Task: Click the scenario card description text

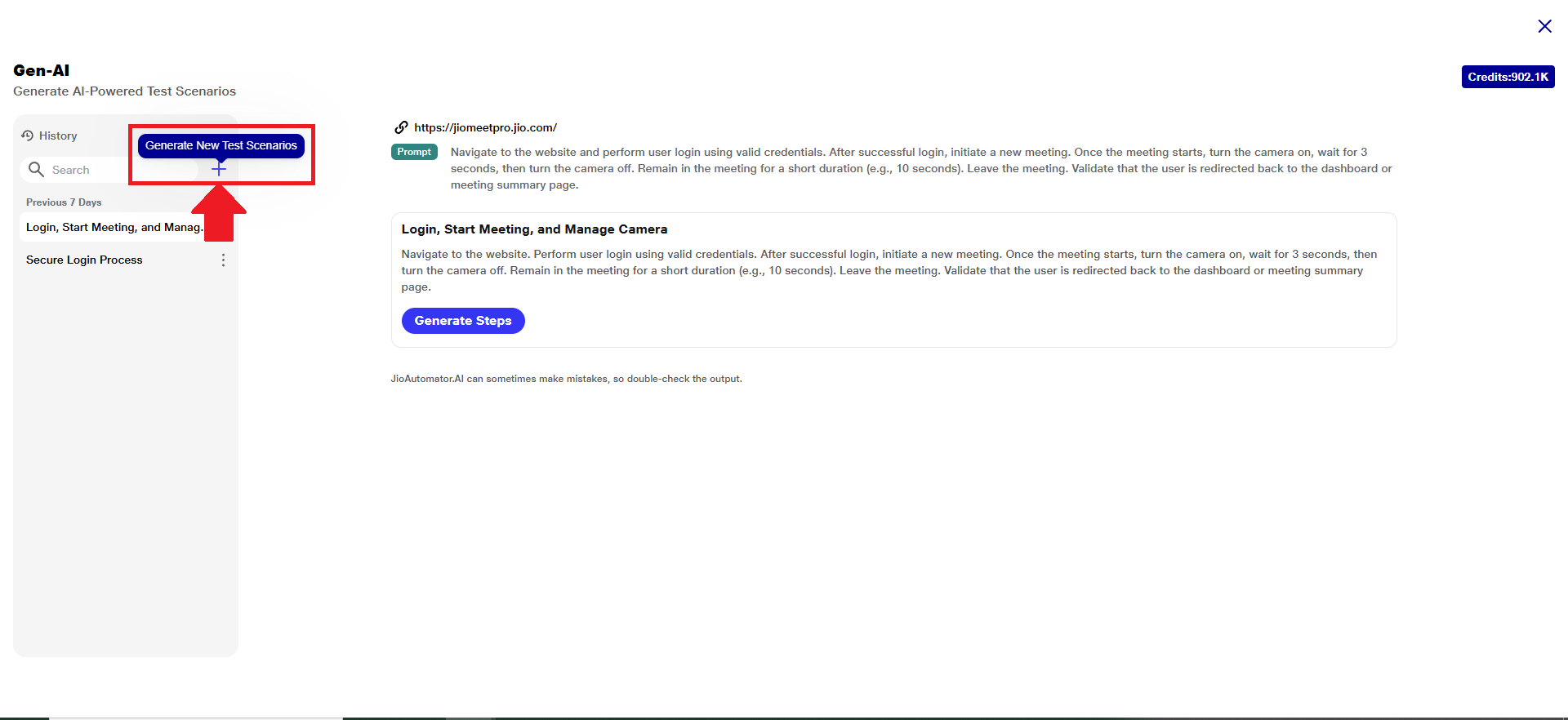Action: (889, 270)
